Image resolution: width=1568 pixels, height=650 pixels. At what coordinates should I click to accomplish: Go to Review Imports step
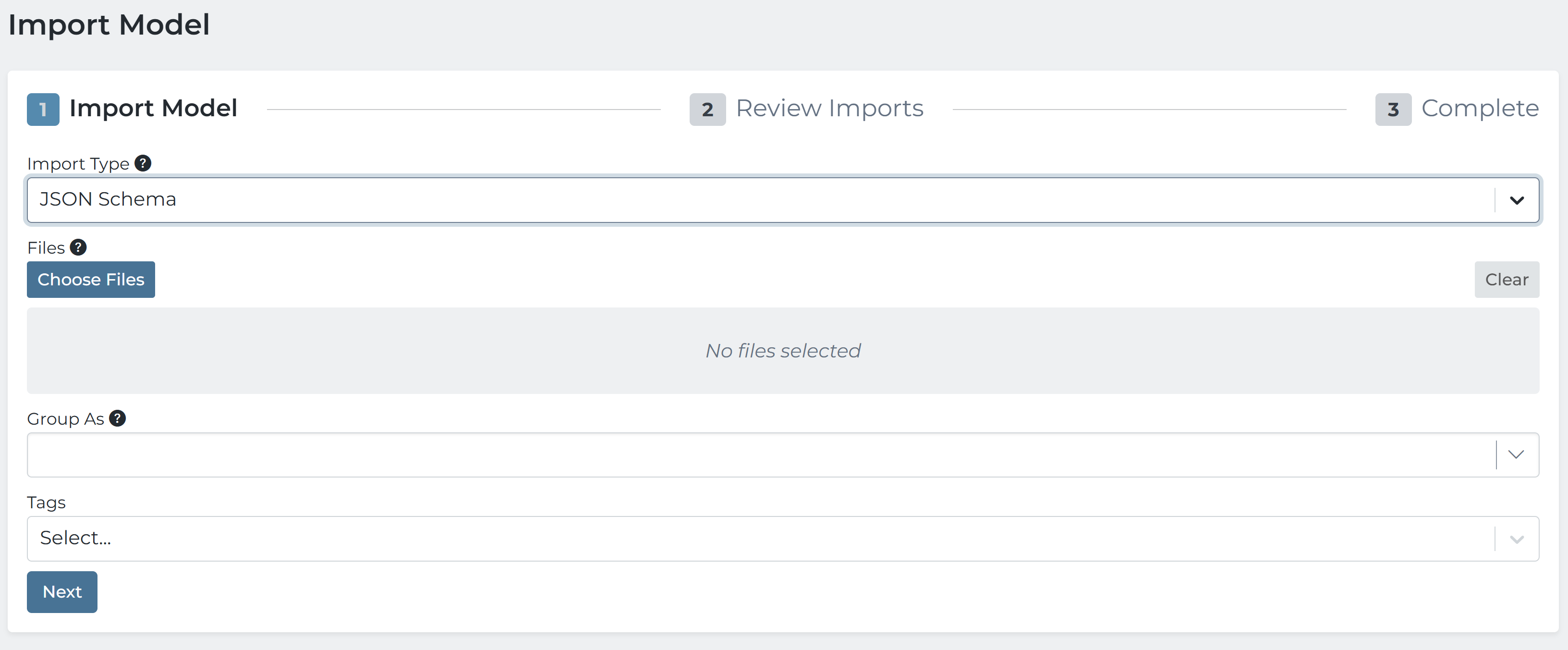pyautogui.click(x=829, y=109)
